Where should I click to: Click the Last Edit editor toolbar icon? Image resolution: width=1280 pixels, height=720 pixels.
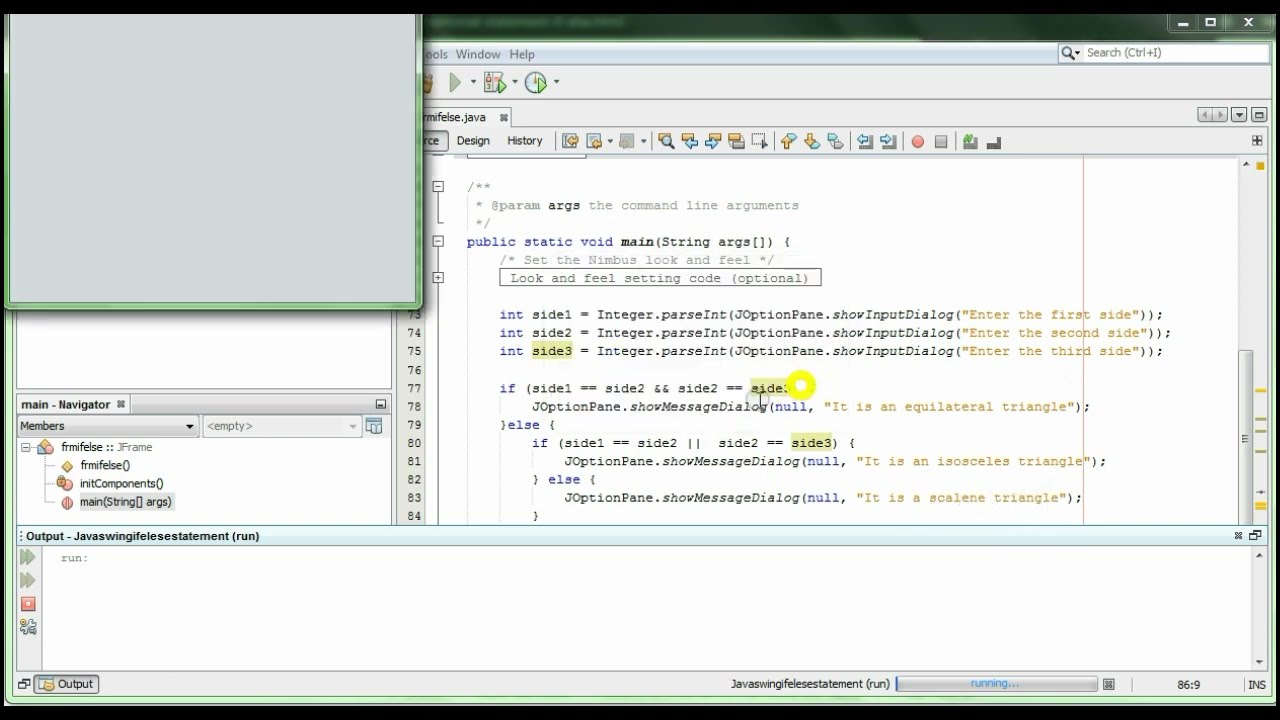point(570,142)
